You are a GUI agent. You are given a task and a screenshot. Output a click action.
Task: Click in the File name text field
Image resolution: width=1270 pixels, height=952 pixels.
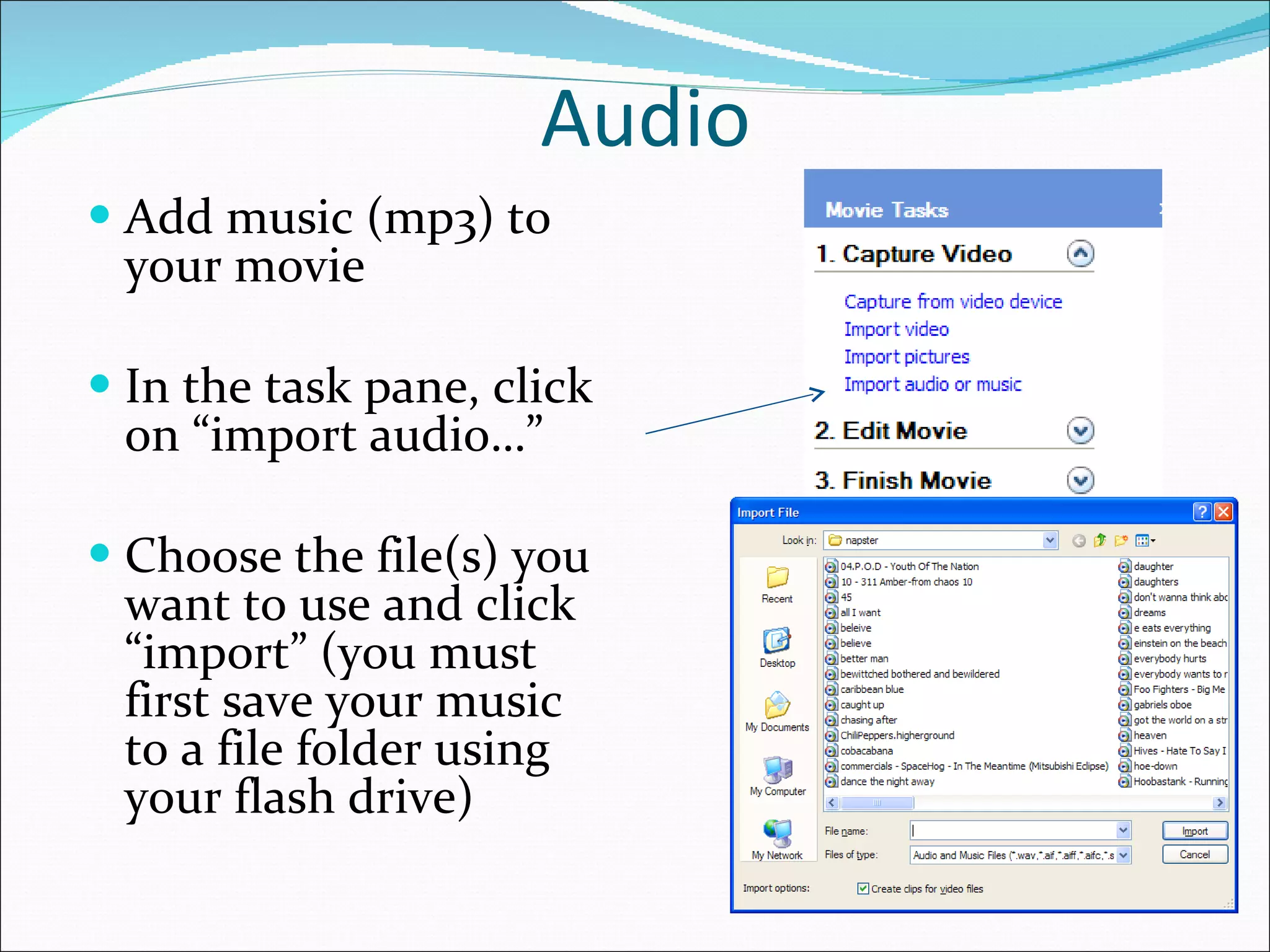[1013, 831]
